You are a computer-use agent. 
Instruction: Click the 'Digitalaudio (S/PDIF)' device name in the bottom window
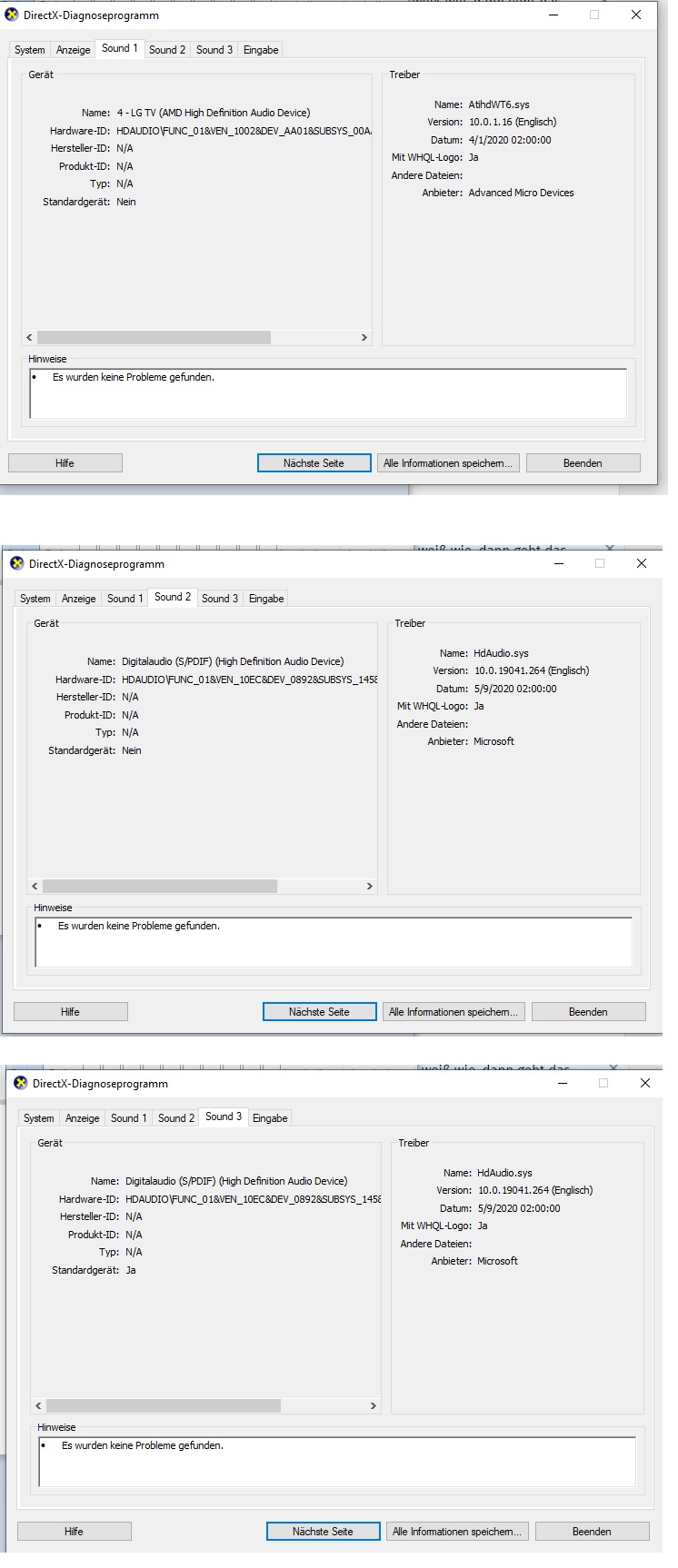[236, 1182]
